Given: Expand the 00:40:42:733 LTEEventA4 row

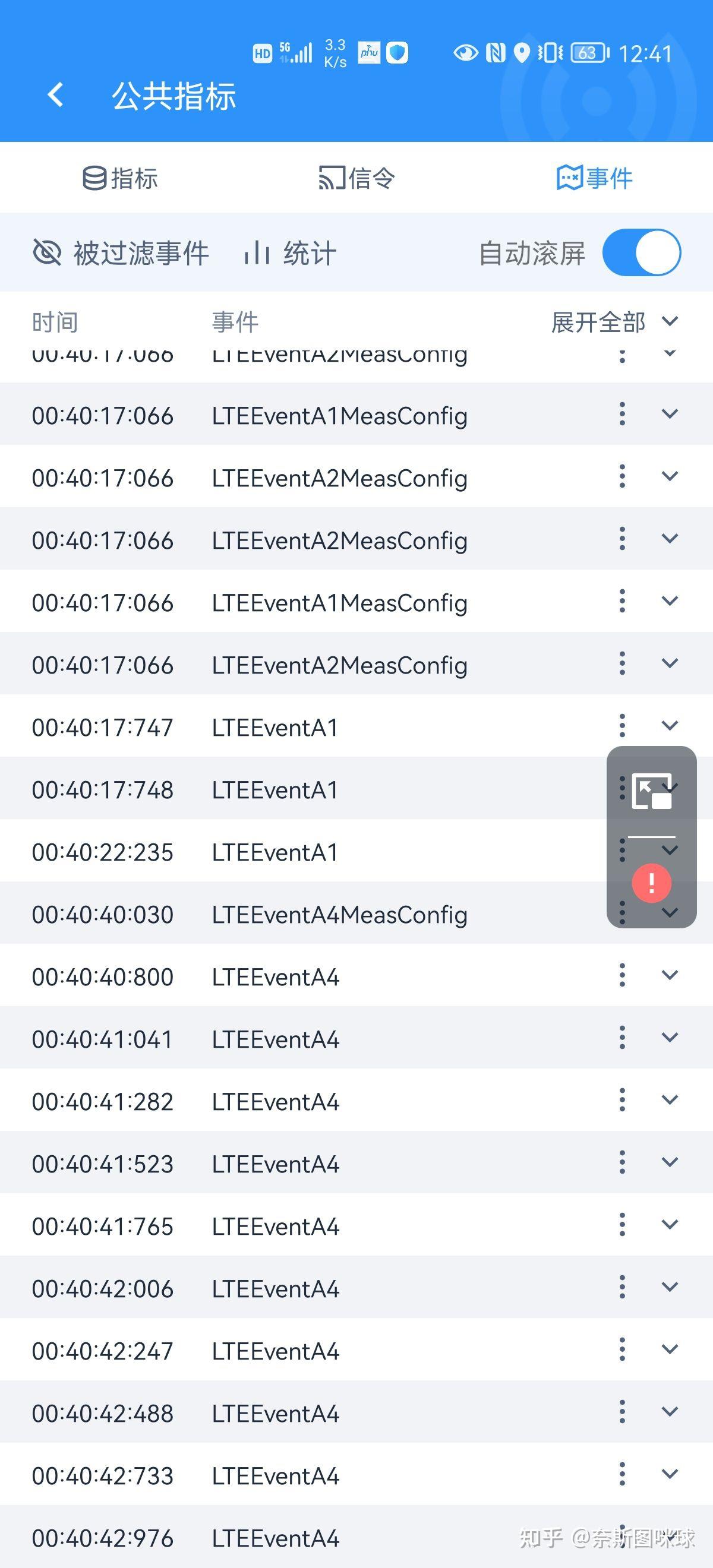Looking at the screenshot, I should [670, 1474].
